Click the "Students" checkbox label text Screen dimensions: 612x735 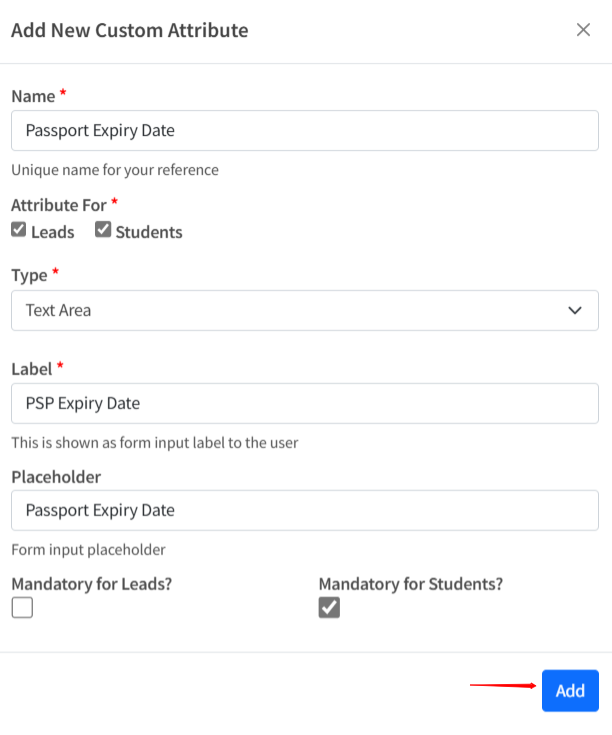149,232
